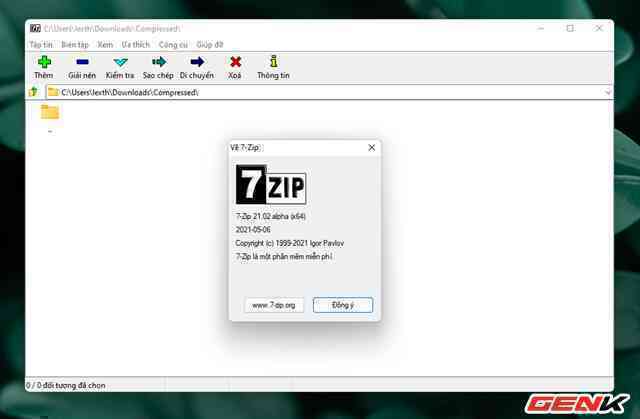Select the parent folder ".." item
Viewport: 640px width, 419px height.
point(50,118)
